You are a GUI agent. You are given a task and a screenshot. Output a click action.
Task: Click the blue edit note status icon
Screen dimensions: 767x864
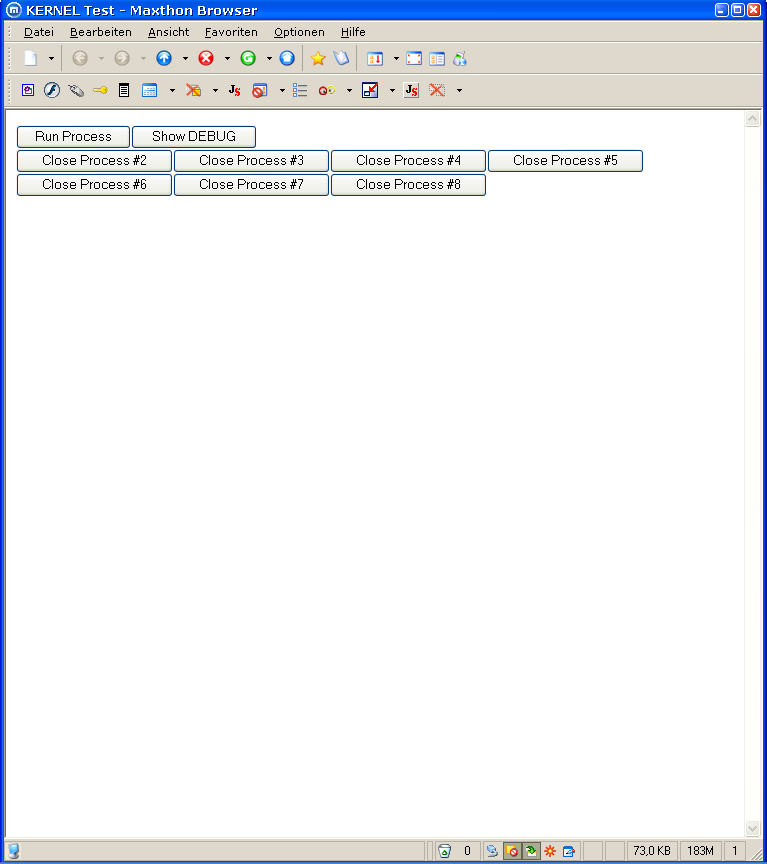coord(569,851)
